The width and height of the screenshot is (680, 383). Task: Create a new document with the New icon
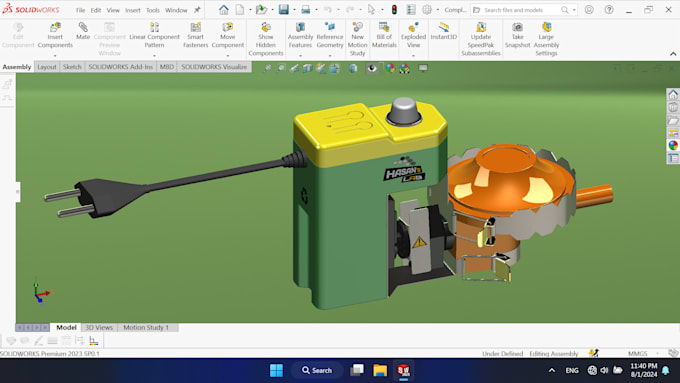[240, 10]
